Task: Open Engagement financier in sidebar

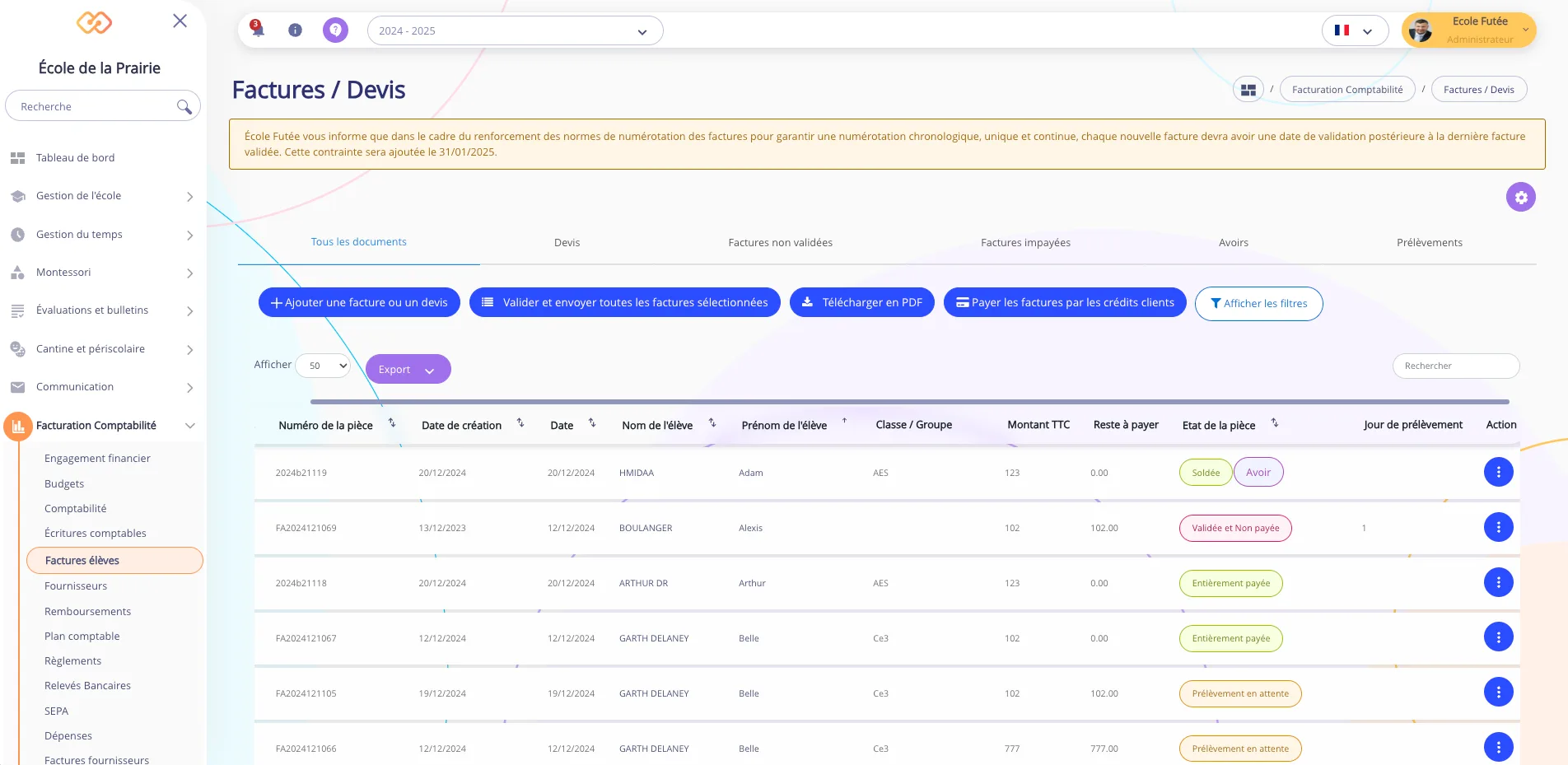Action: (97, 459)
